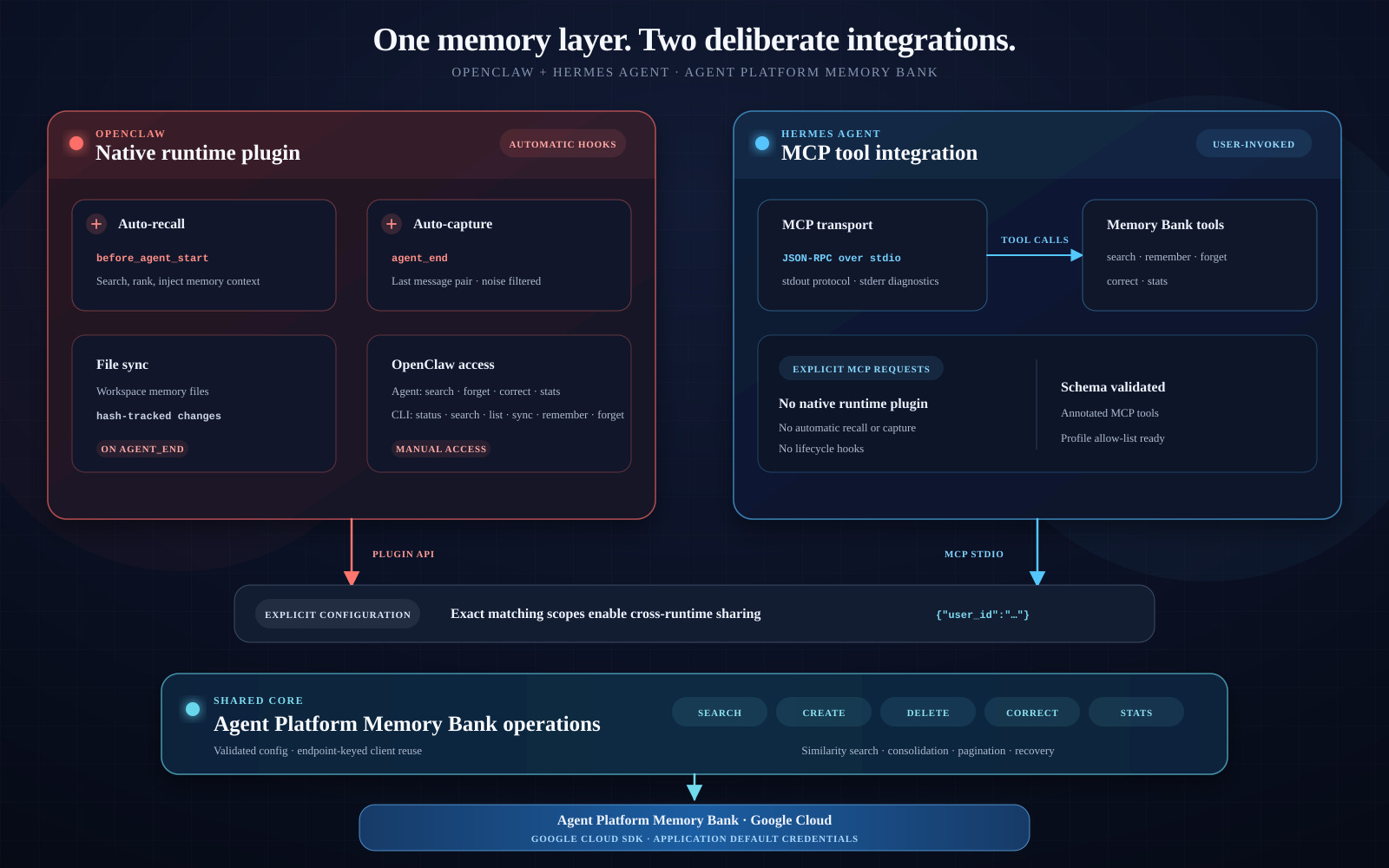
Task: Click the JSON-RPC over stdio text
Action: [841, 258]
